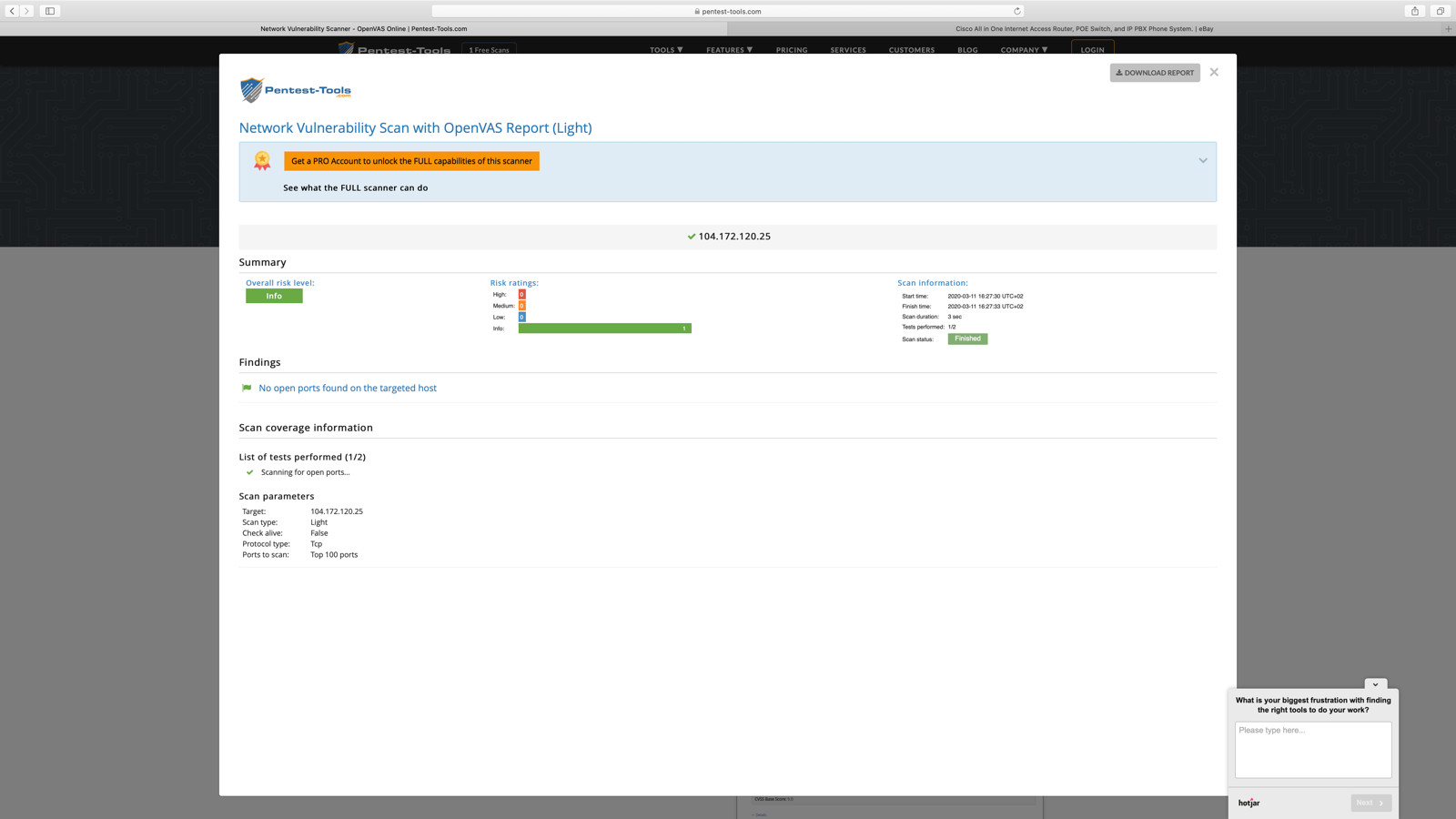The height and width of the screenshot is (819, 1456).
Task: Click Medium risk rating count box
Action: click(521, 306)
